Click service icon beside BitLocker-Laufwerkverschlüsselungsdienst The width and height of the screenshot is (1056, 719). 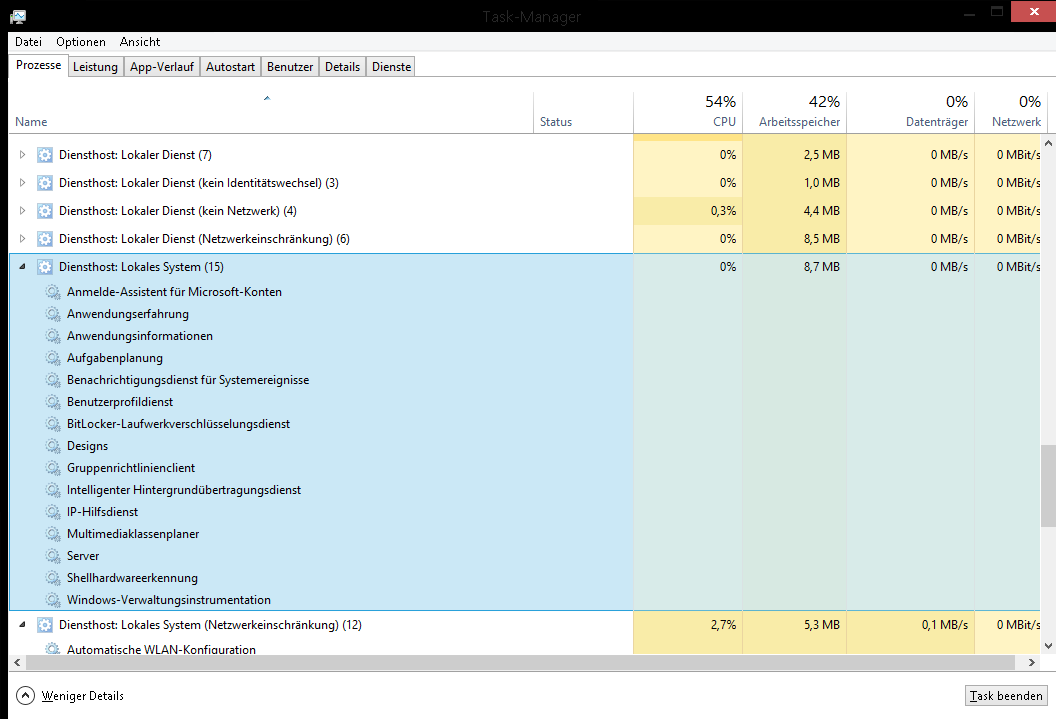coord(53,424)
